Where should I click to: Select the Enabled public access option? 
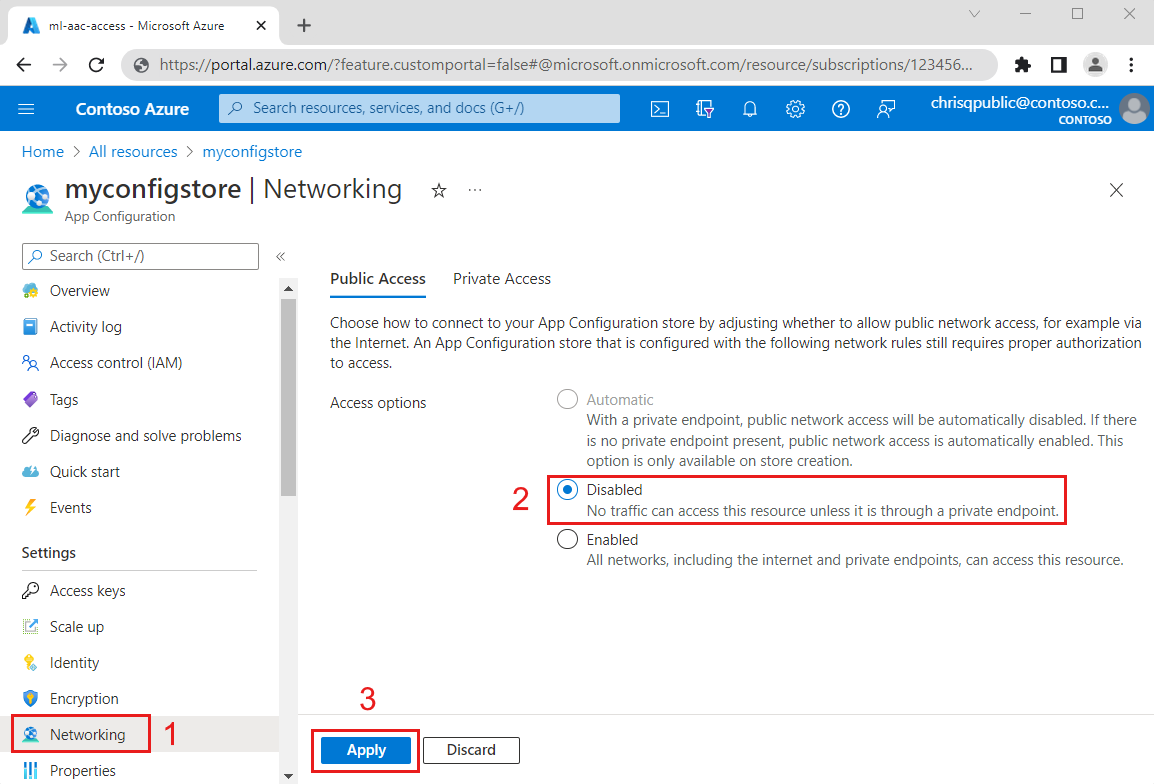[567, 538]
